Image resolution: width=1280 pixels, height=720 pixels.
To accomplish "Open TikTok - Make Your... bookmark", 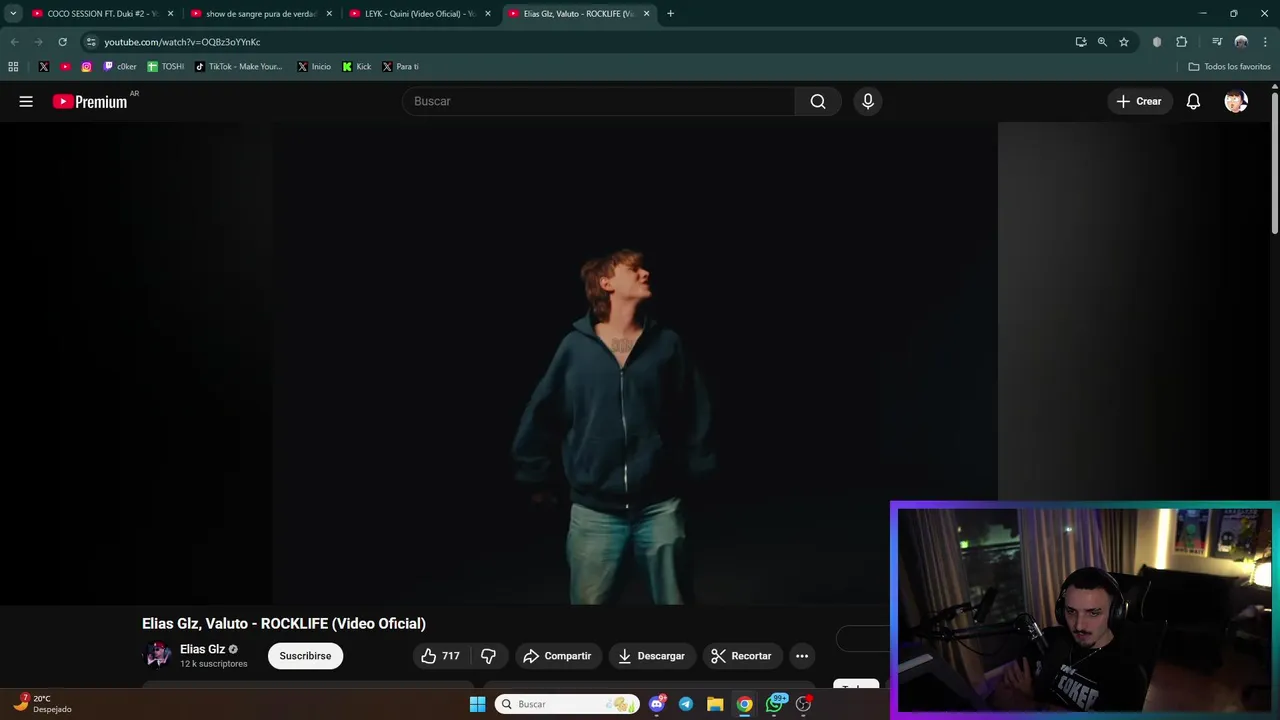I will coord(239,67).
